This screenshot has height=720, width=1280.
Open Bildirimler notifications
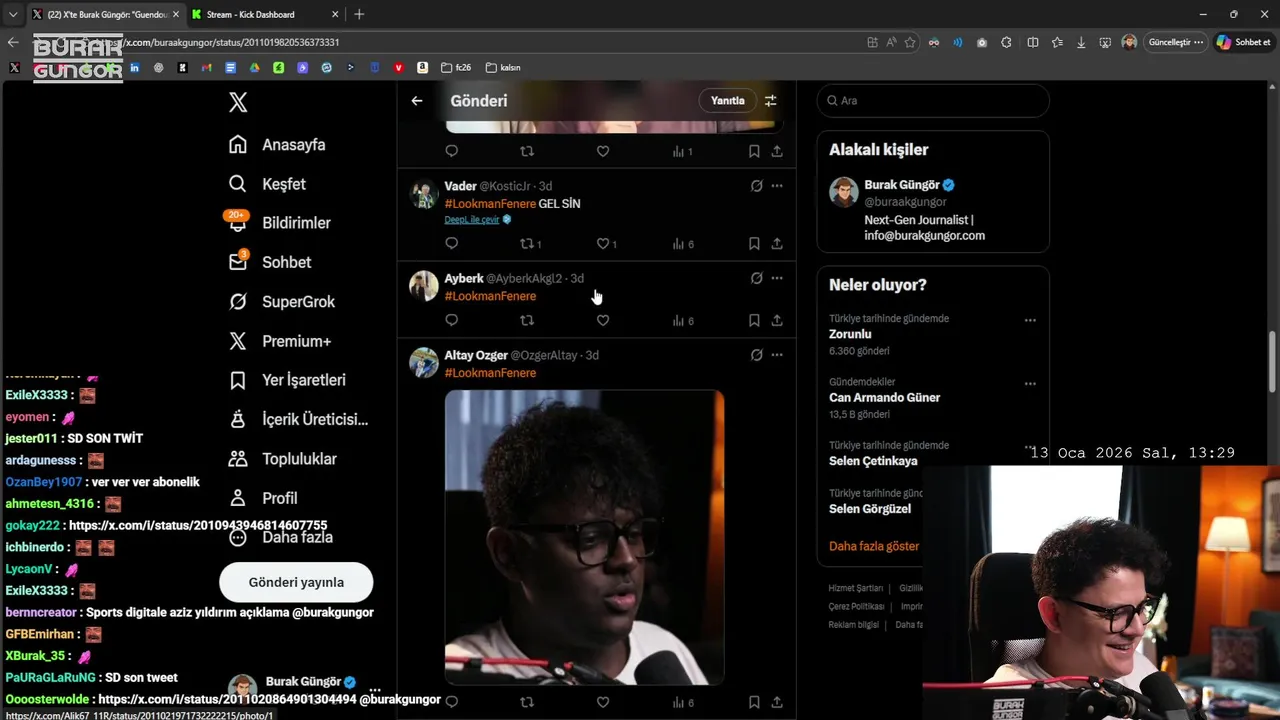pyautogui.click(x=279, y=223)
